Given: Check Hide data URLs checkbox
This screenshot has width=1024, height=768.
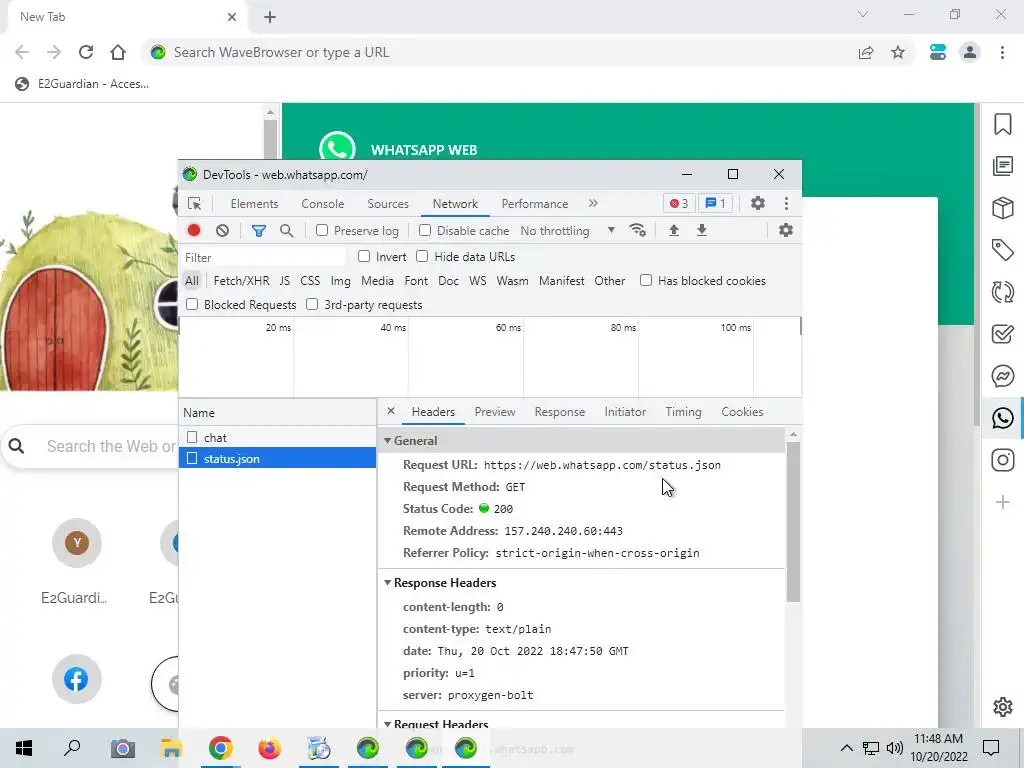Looking at the screenshot, I should pos(422,256).
